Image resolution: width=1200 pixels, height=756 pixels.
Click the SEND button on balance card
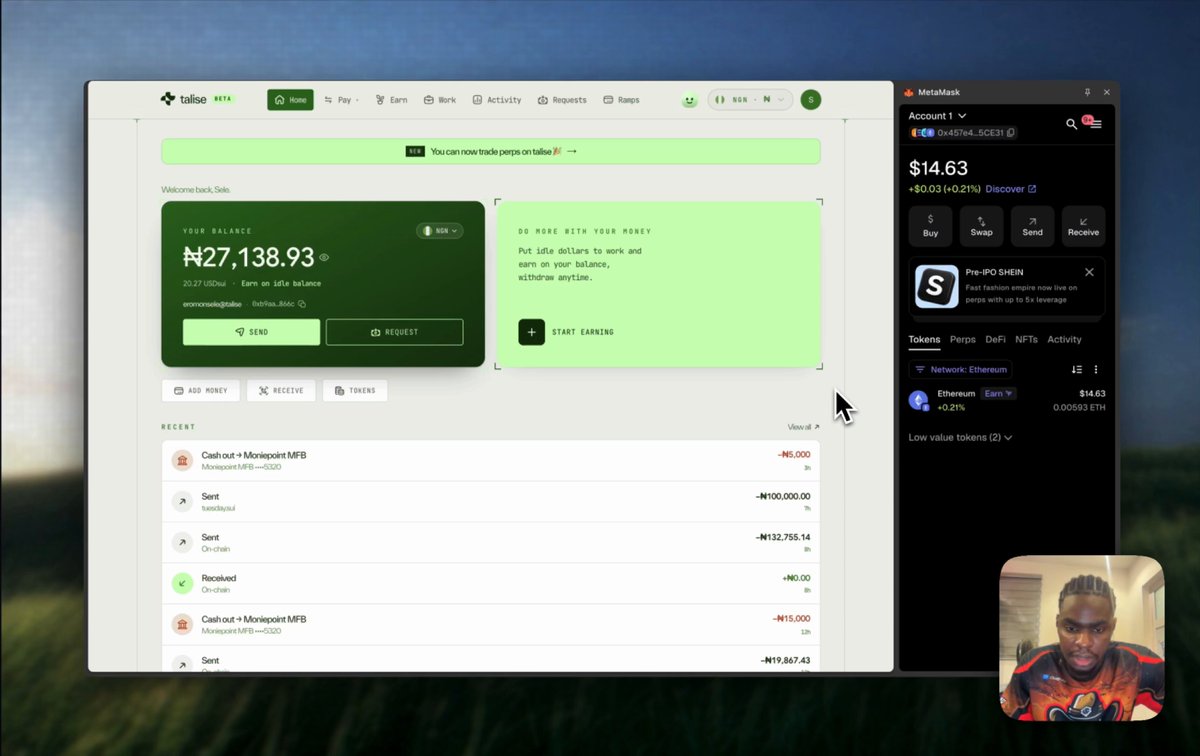(251, 332)
